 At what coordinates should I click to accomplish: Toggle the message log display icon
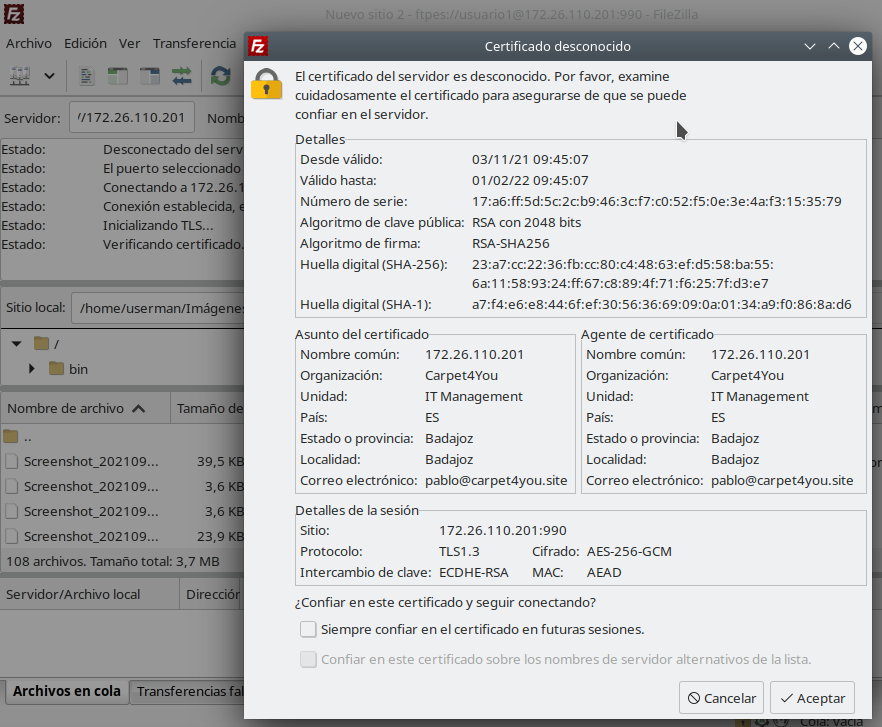(86, 75)
